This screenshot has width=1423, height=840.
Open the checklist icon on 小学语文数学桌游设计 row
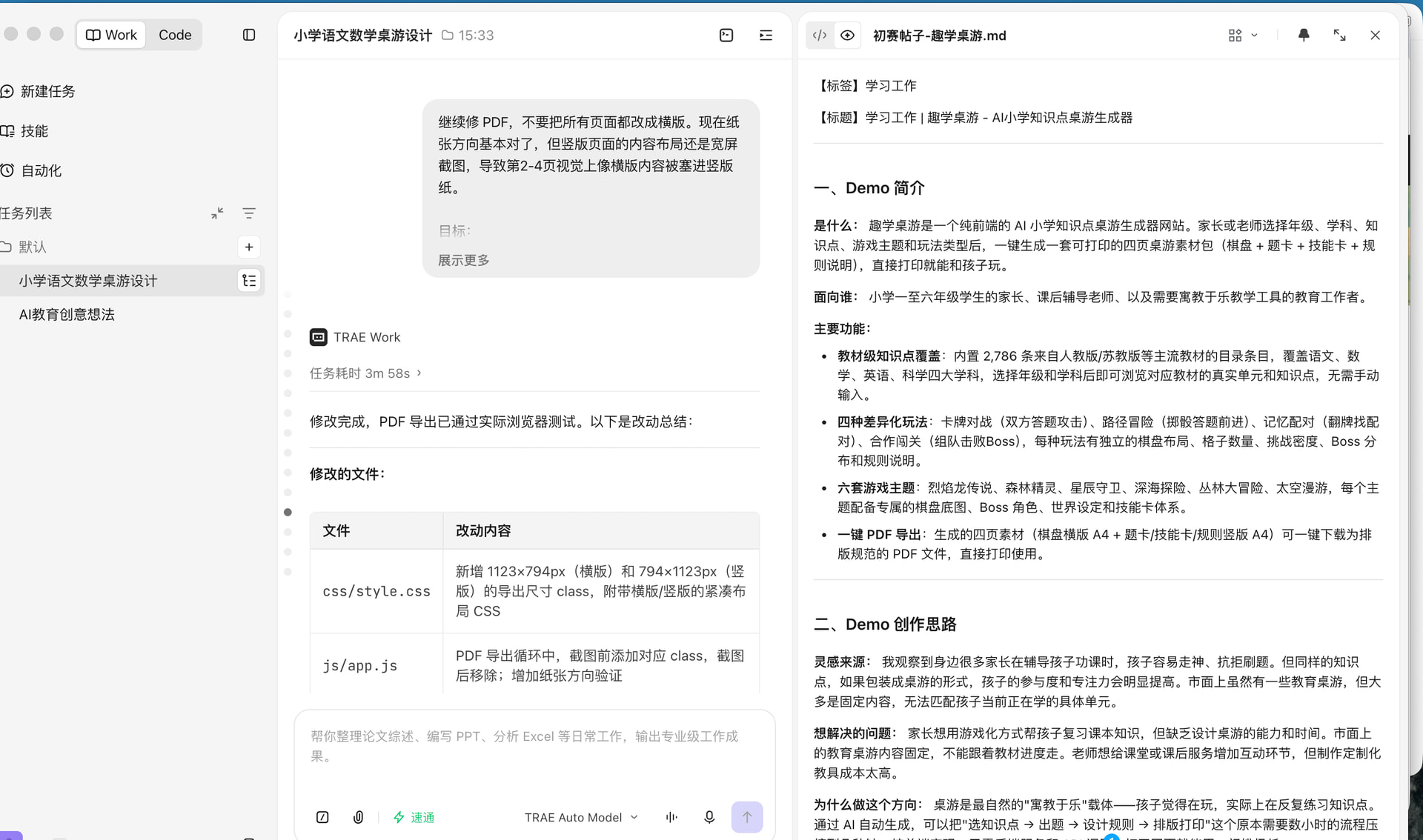(x=249, y=281)
